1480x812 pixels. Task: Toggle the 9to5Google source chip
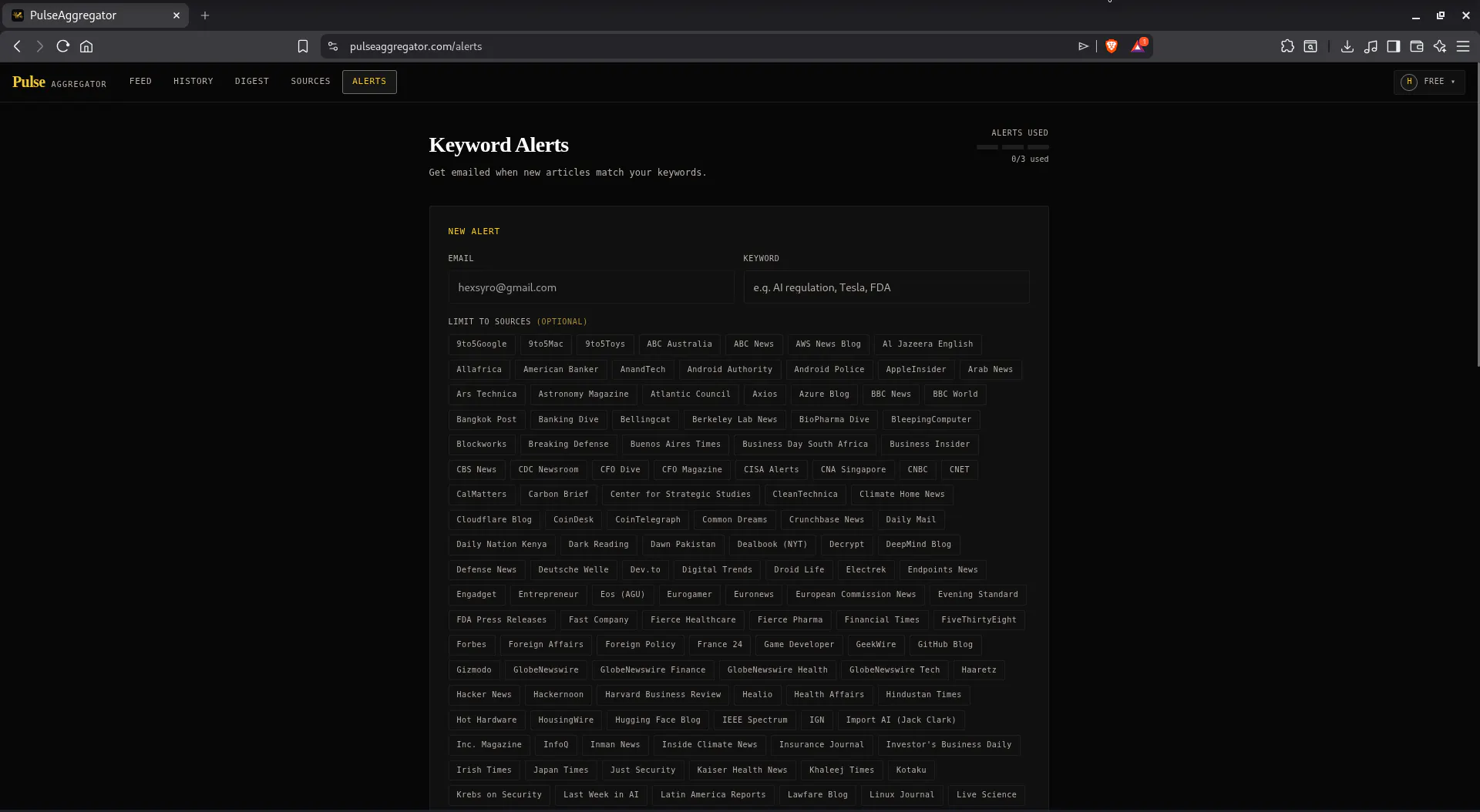(x=482, y=344)
